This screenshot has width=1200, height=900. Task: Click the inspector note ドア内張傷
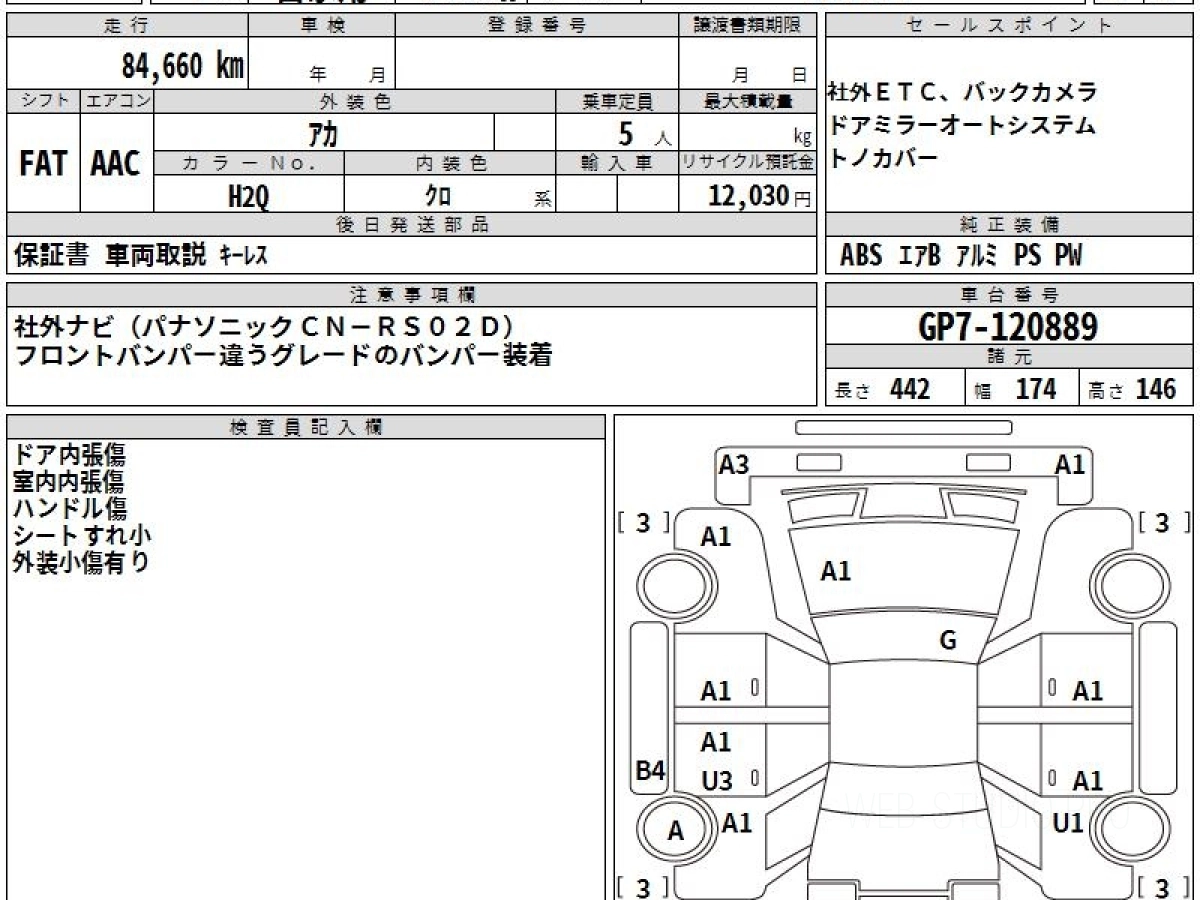tap(69, 454)
